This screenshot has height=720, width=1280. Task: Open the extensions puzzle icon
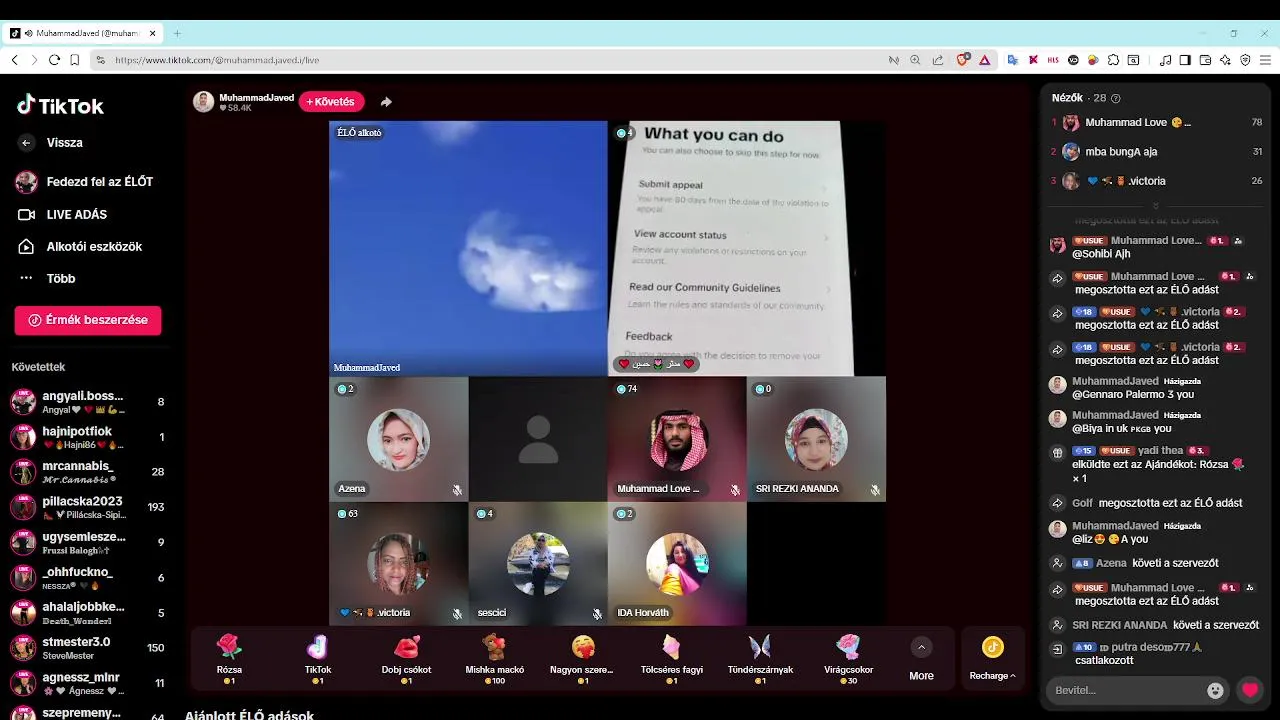tap(1114, 60)
